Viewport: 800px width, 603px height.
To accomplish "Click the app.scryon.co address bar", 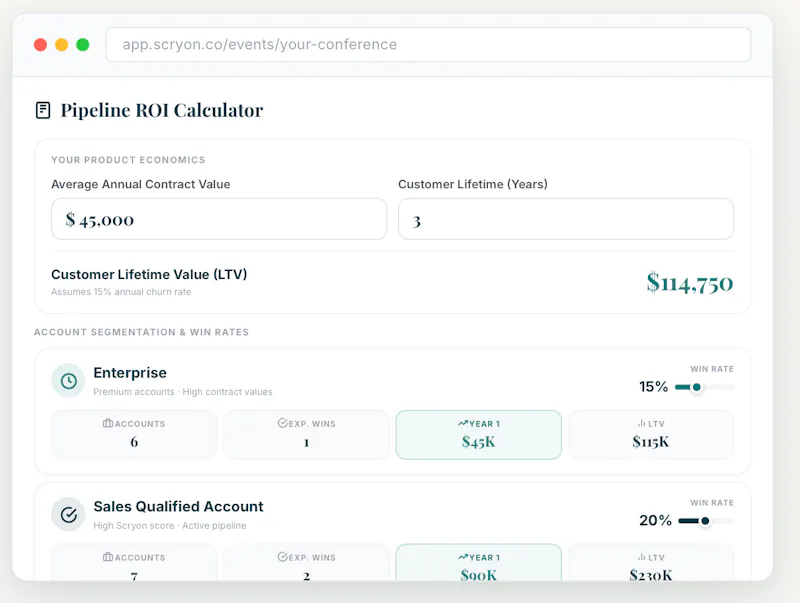I will tap(428, 45).
